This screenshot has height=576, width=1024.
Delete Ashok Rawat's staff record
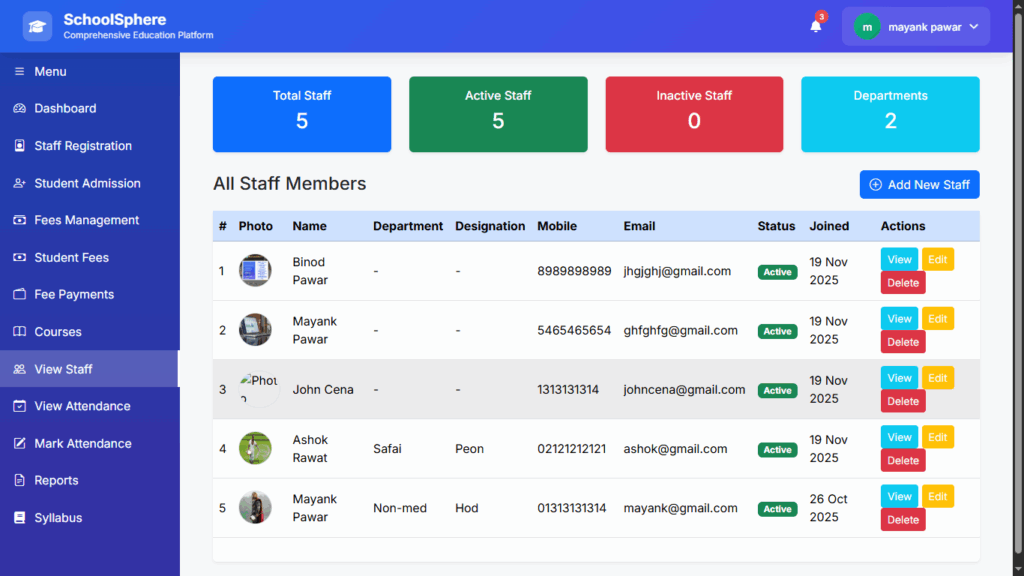pos(902,461)
